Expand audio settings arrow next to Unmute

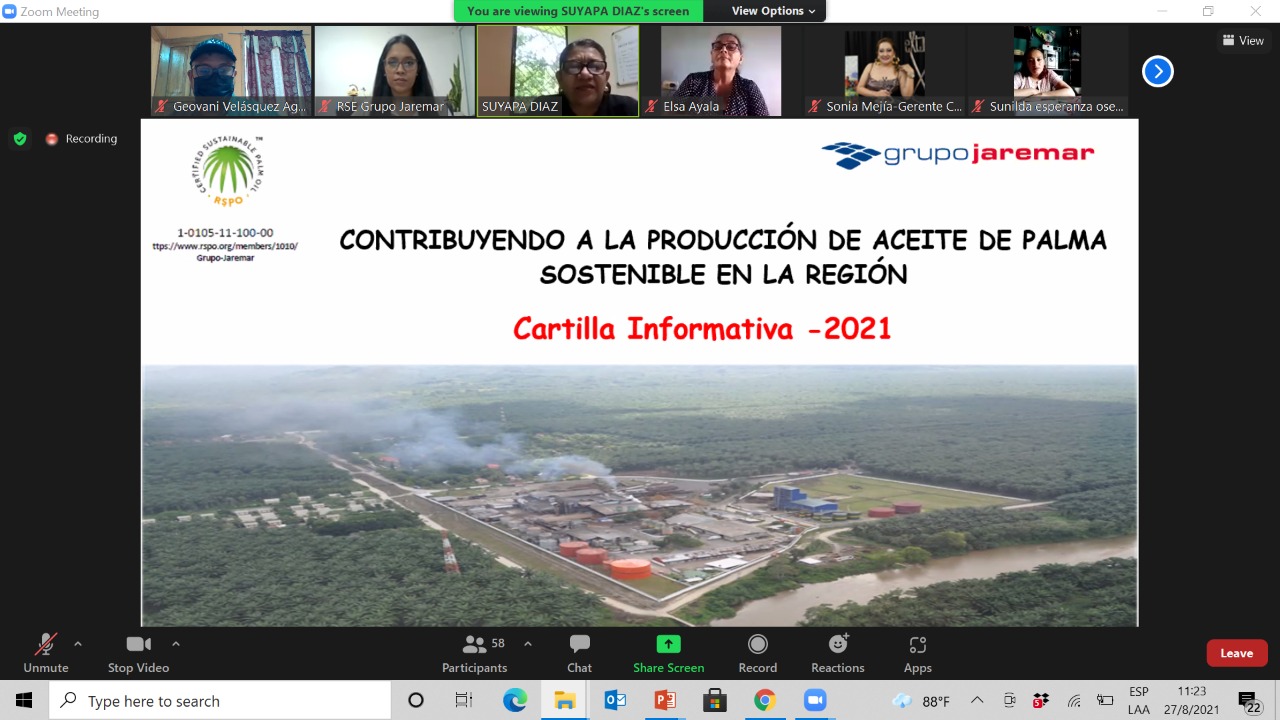[x=78, y=644]
